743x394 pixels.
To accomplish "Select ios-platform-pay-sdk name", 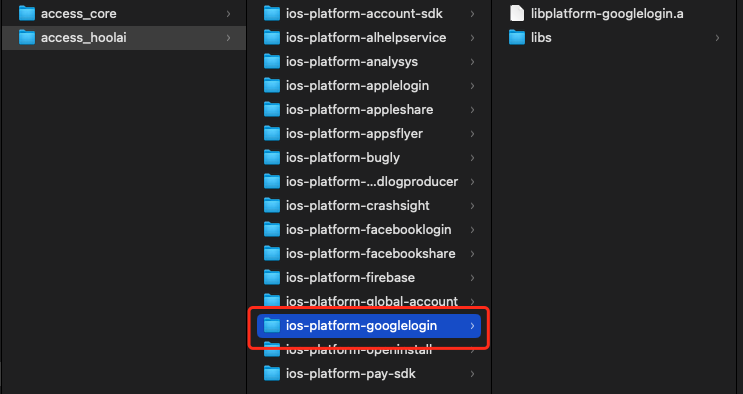I will click(x=351, y=374).
